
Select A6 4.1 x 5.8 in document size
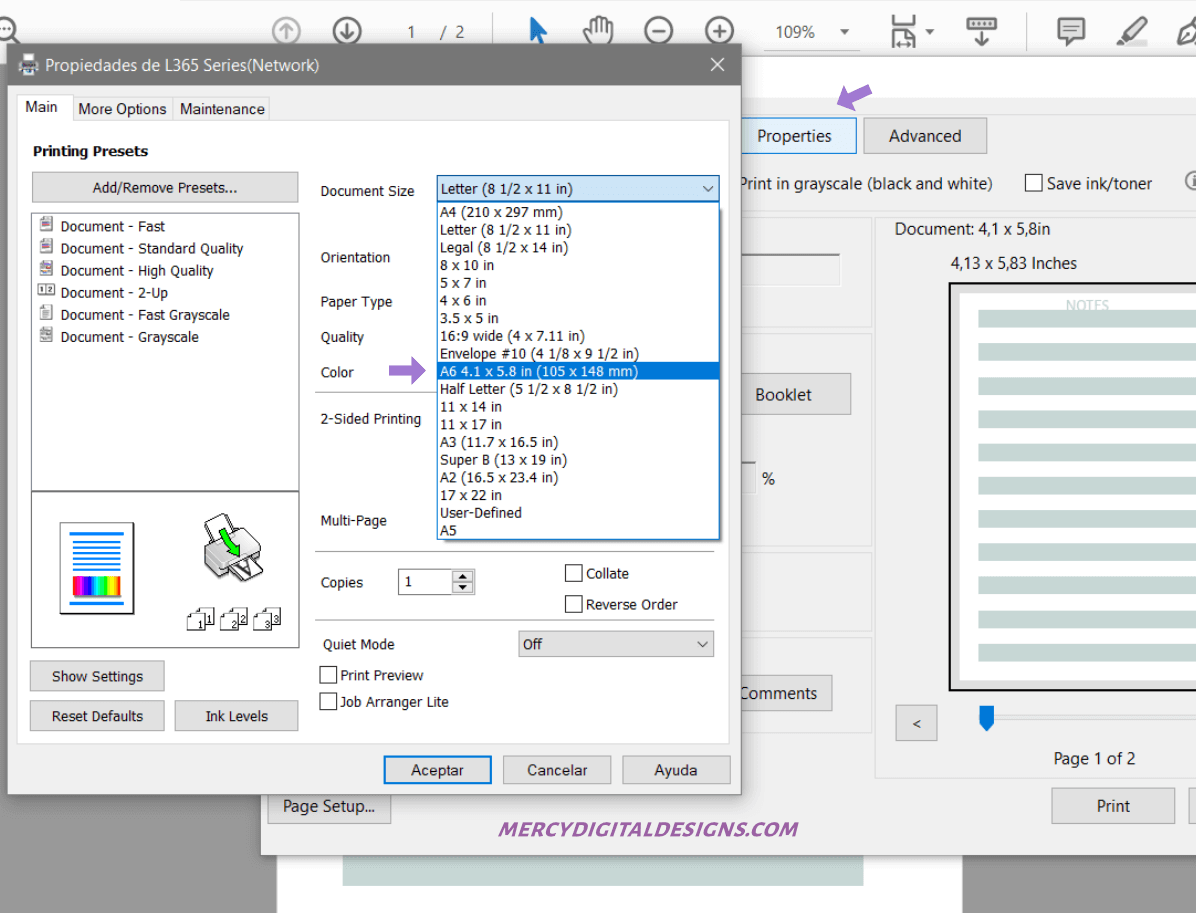click(578, 370)
